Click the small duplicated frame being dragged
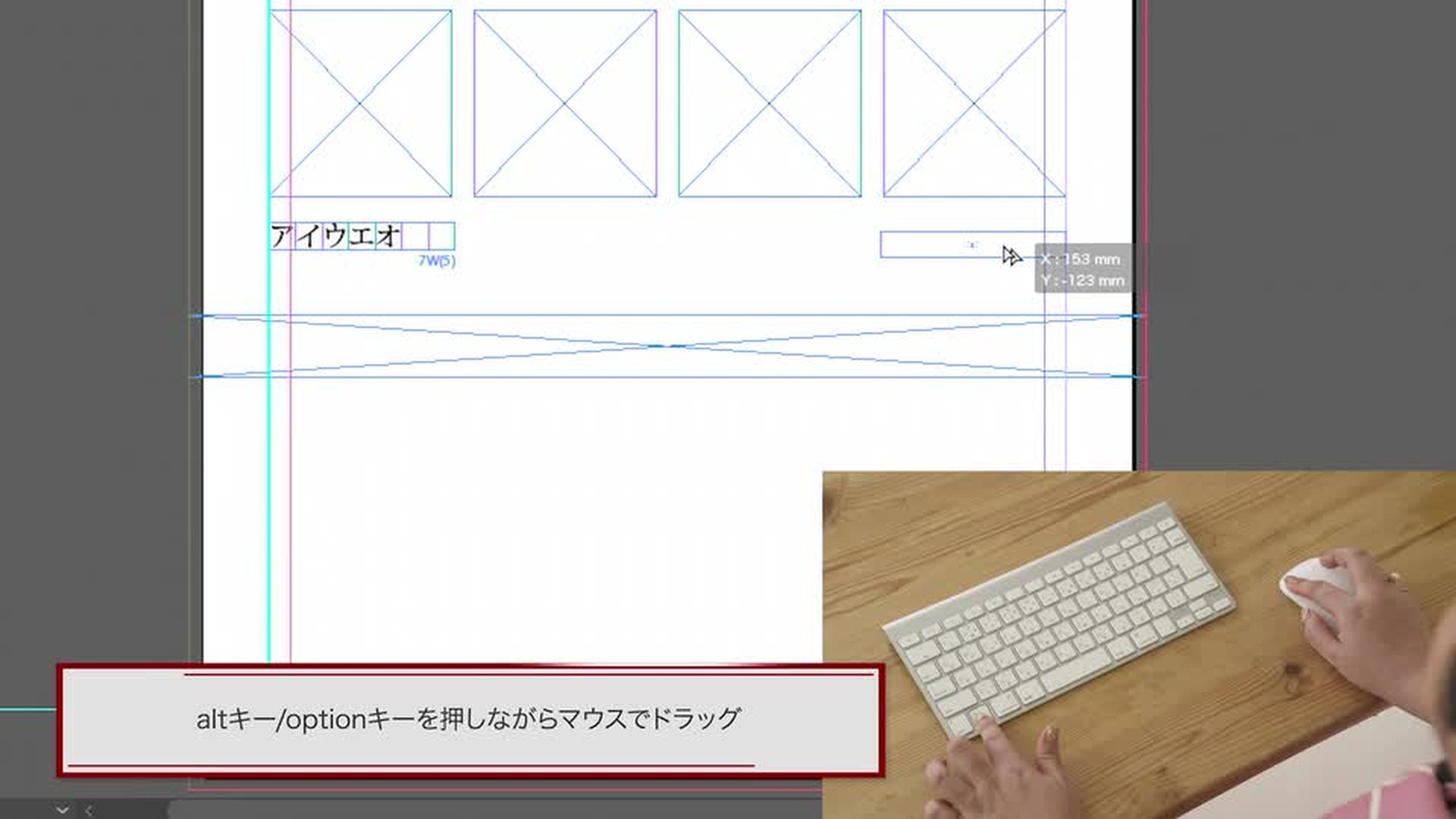 (x=925, y=245)
